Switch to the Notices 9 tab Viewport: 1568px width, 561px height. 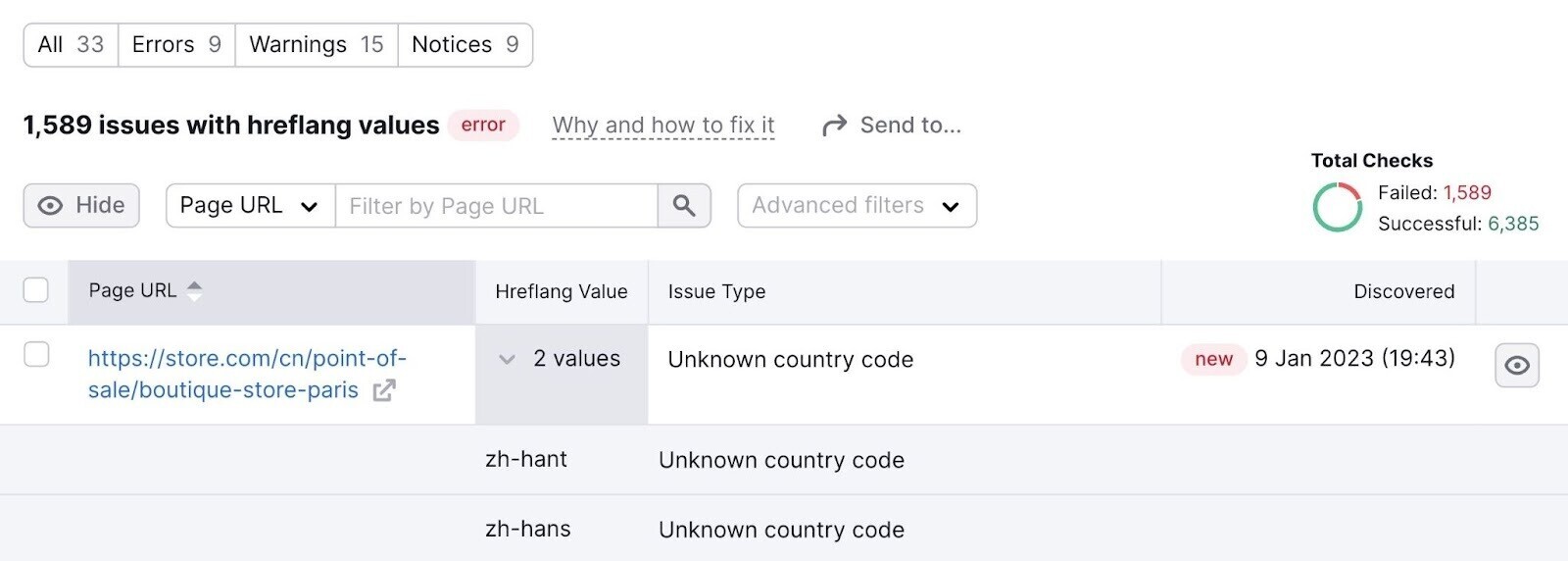(x=465, y=45)
